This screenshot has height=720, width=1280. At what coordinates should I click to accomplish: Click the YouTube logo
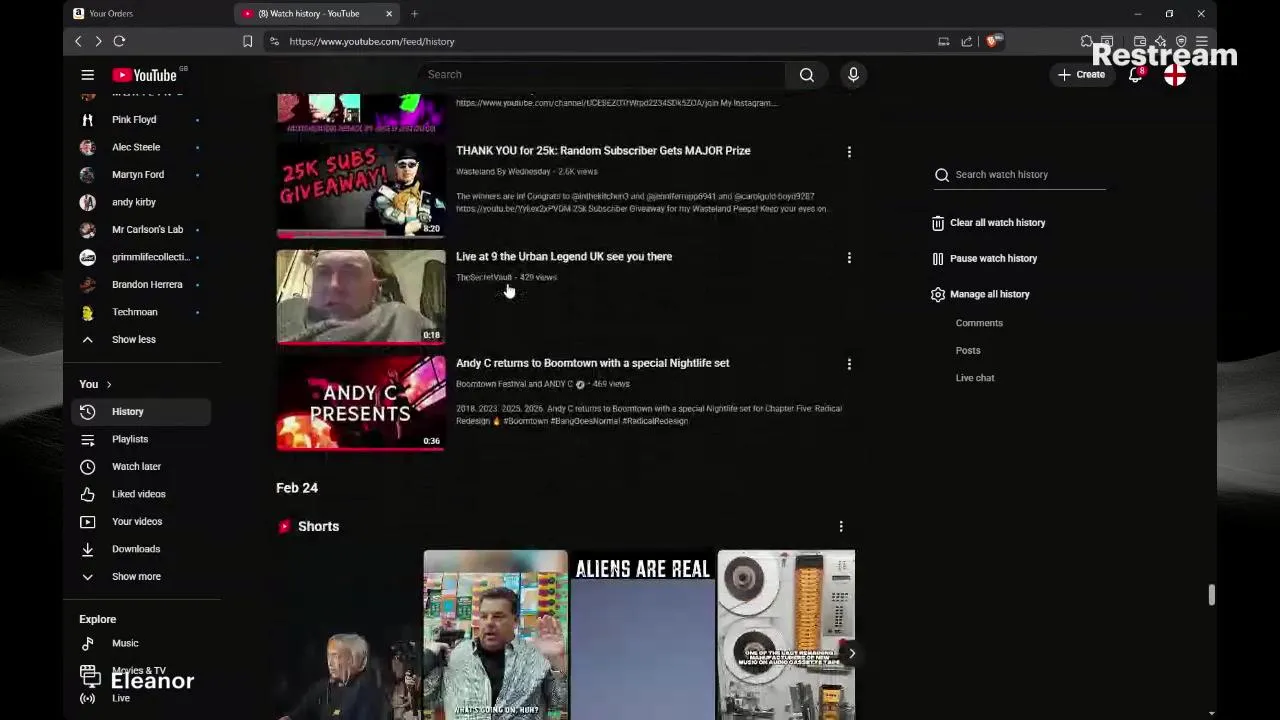[144, 75]
